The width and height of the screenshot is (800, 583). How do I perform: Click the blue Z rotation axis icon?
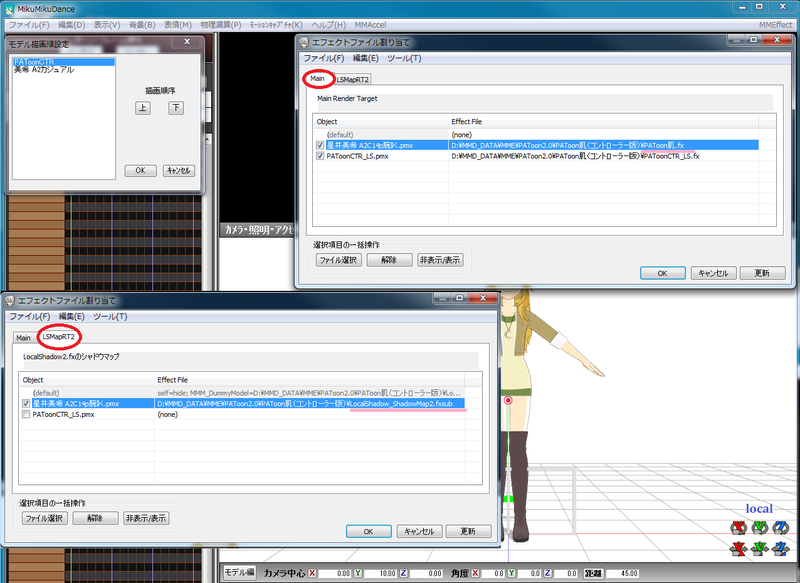click(x=781, y=527)
